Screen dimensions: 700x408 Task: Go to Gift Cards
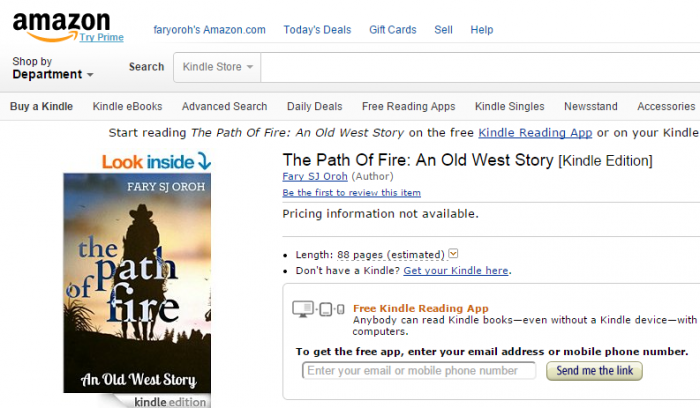point(392,30)
